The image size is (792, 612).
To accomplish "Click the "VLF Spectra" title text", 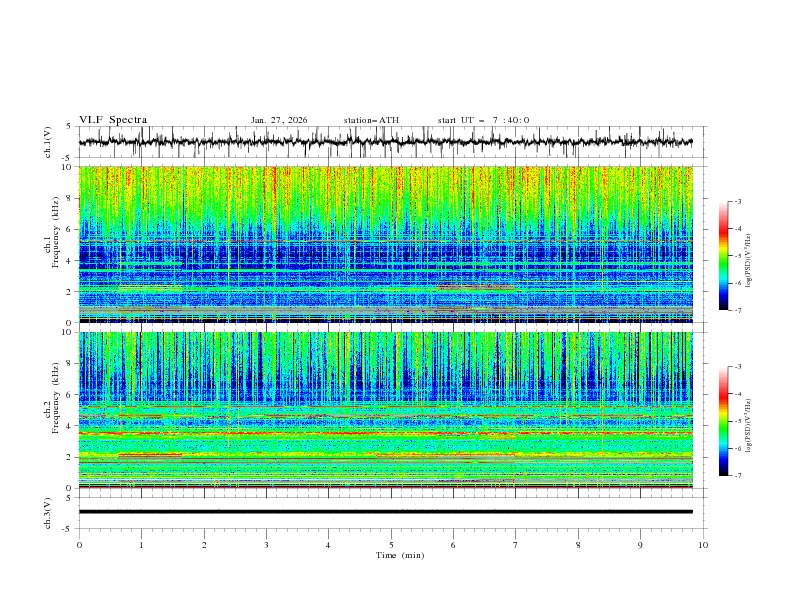I will 113,120.
